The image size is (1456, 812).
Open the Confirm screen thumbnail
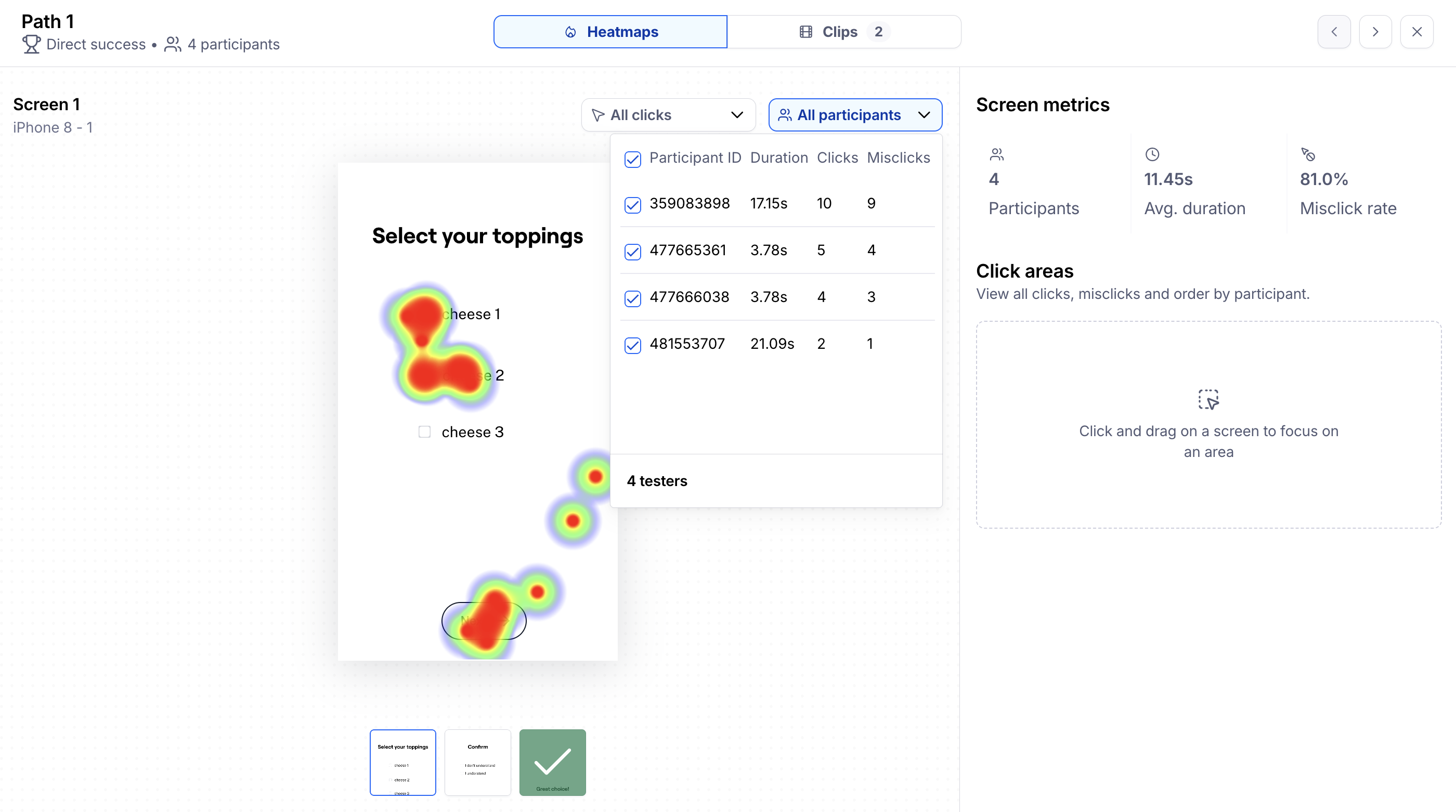click(x=477, y=762)
